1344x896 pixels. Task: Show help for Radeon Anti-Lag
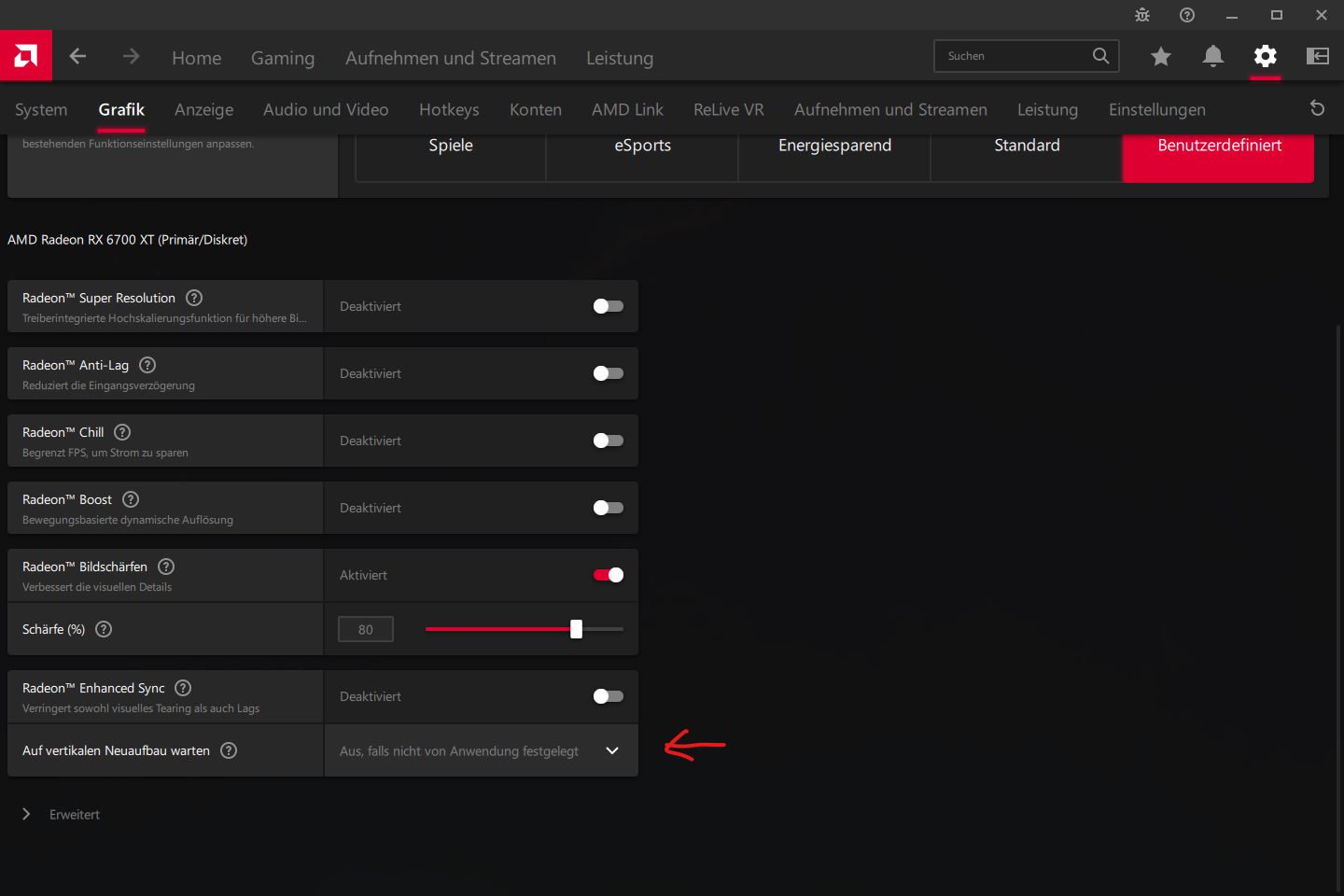(x=147, y=365)
